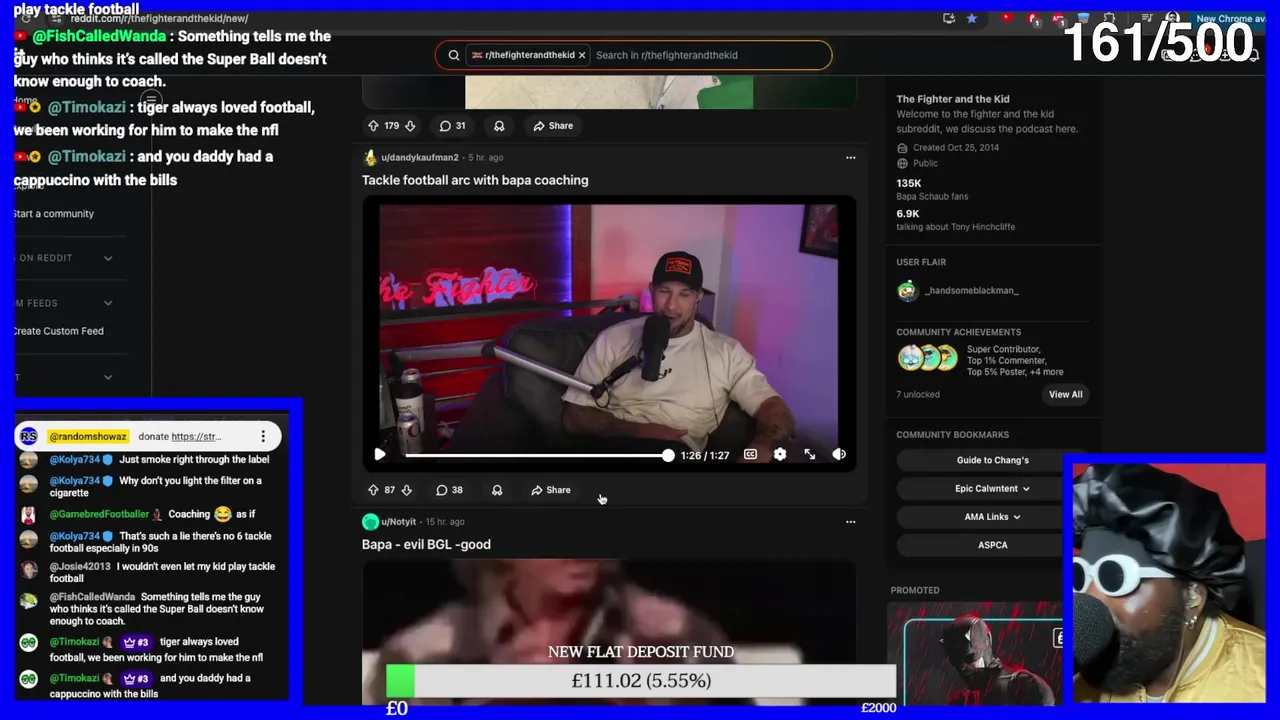Expand the AMA Links dropdown
Image resolution: width=1280 pixels, height=720 pixels.
click(x=993, y=517)
